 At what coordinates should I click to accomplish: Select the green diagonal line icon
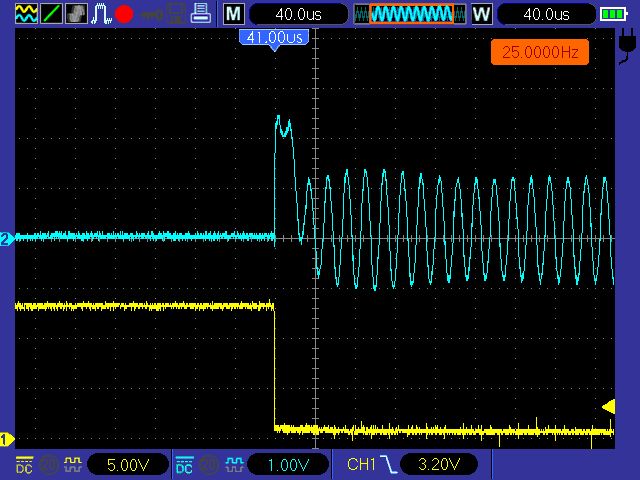pyautogui.click(x=51, y=14)
